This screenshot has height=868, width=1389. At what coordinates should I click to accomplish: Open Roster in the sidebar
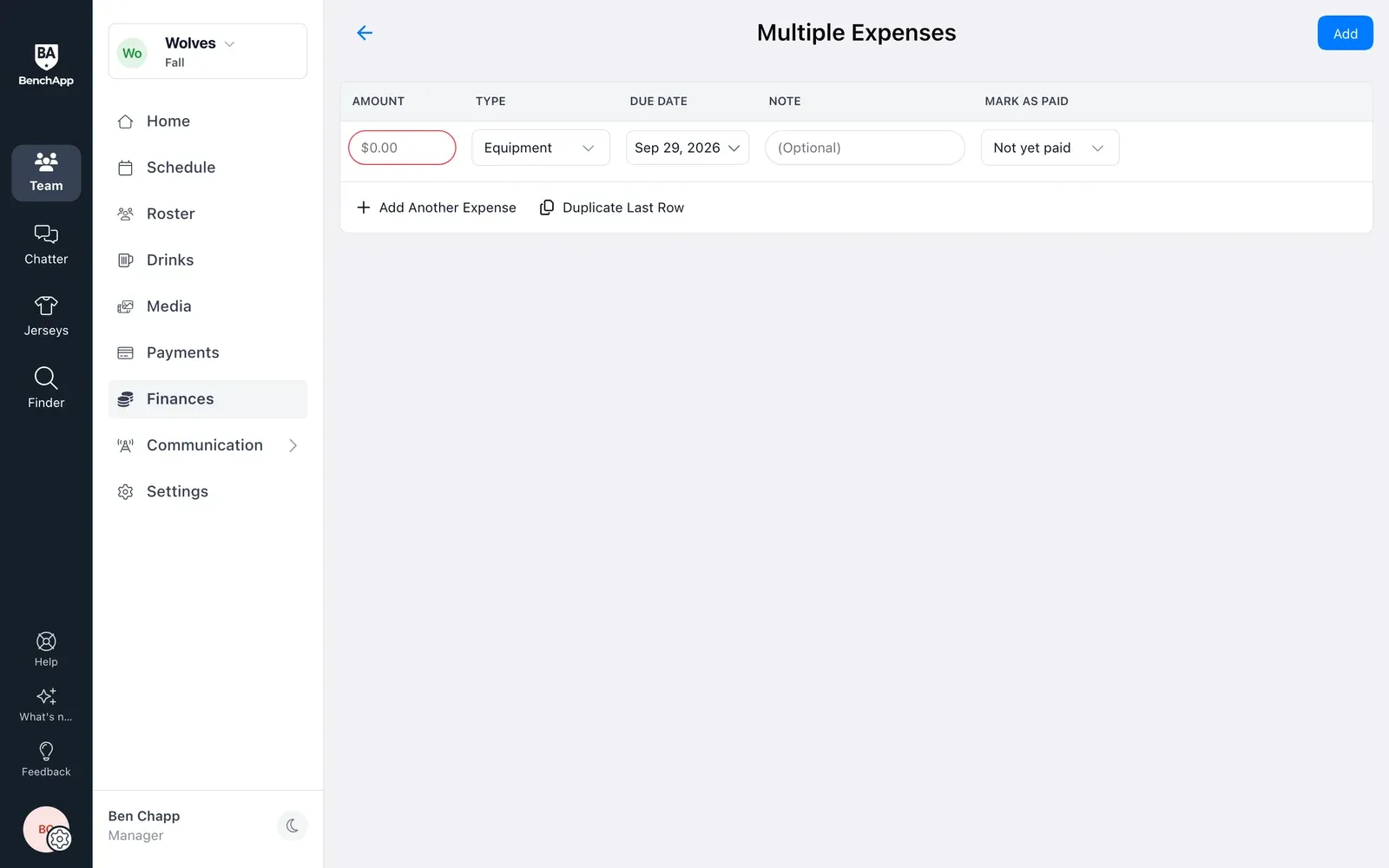(207, 214)
